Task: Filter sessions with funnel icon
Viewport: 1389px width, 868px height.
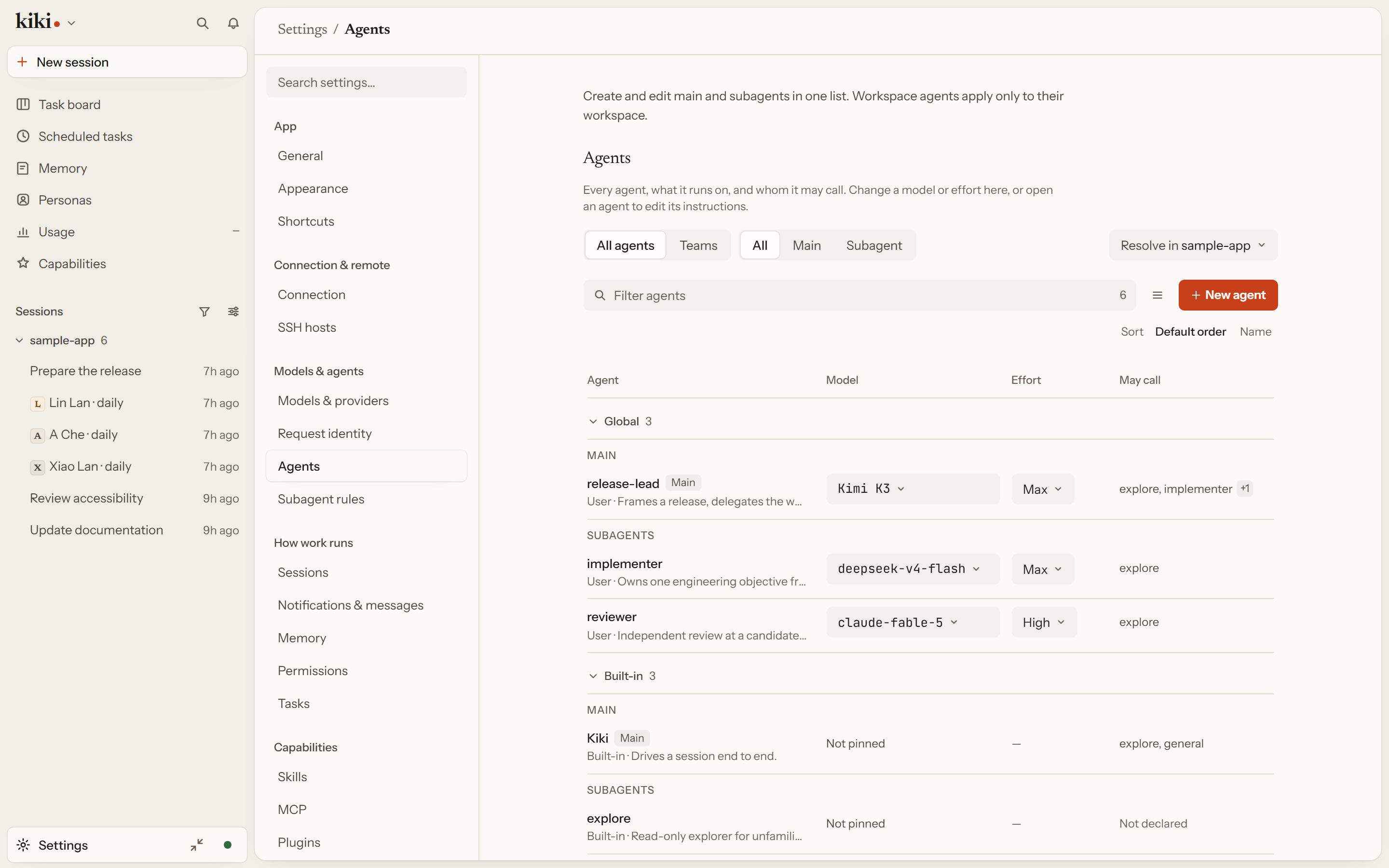Action: tap(204, 311)
